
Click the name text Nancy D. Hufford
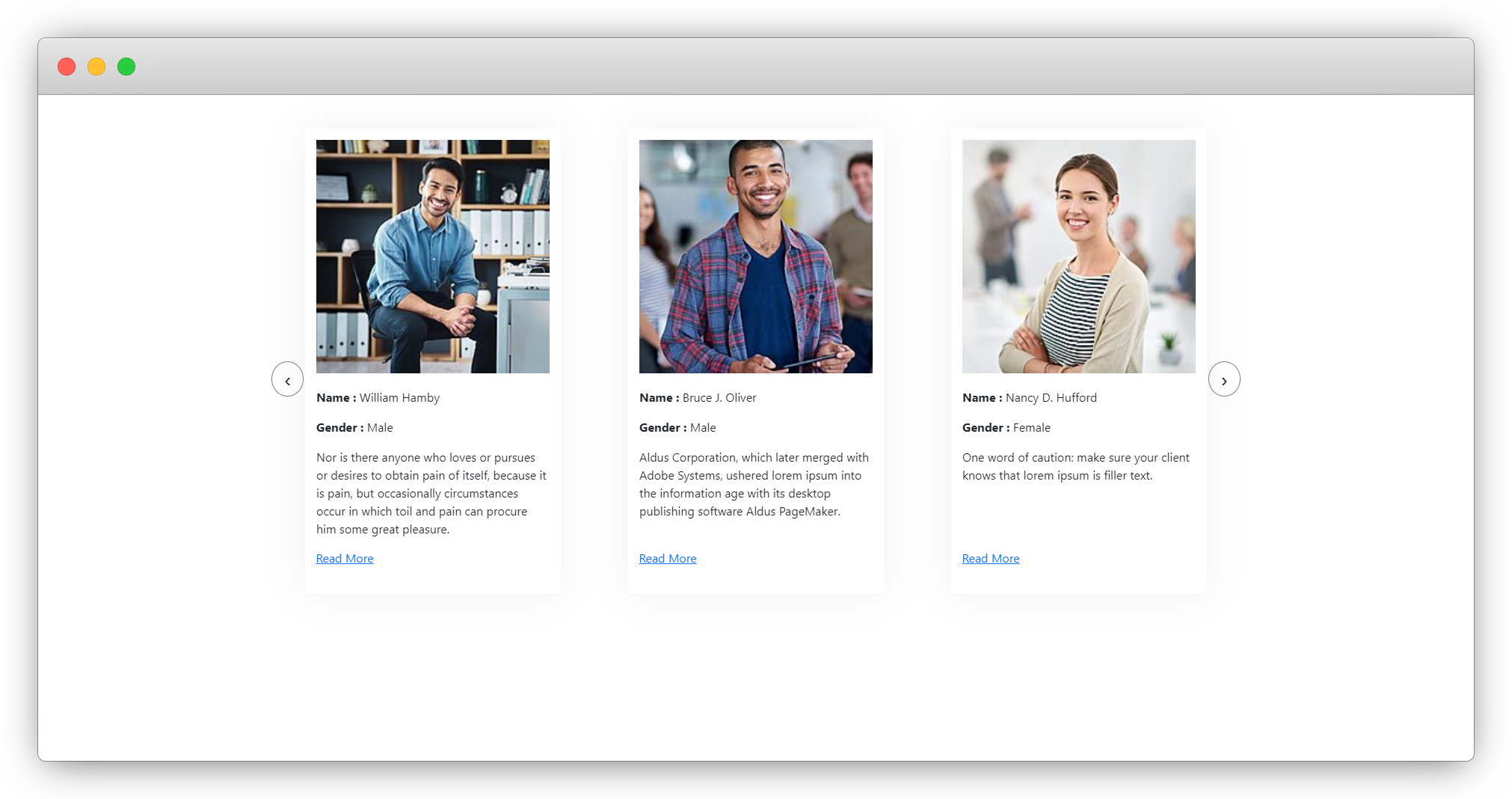[1051, 397]
